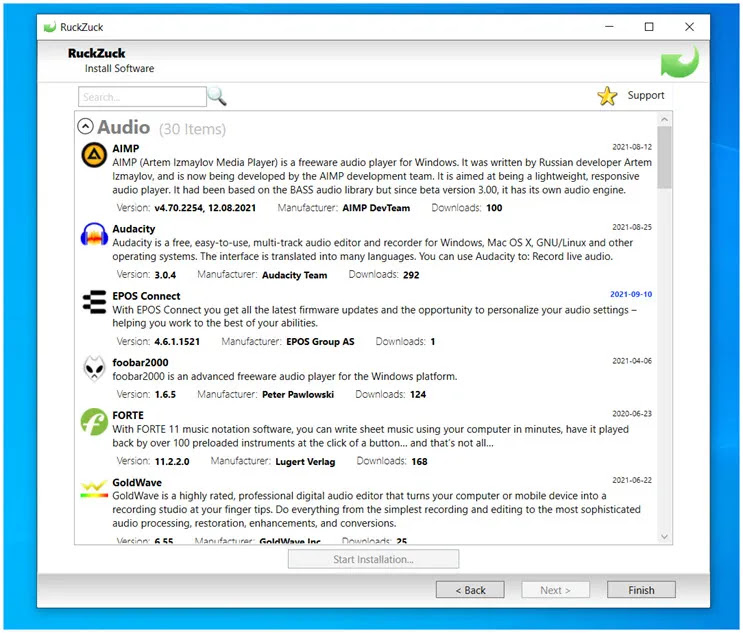Screen dimensions: 743x633
Task: Click FORTE version 11.2.2.0
Action: tap(172, 462)
